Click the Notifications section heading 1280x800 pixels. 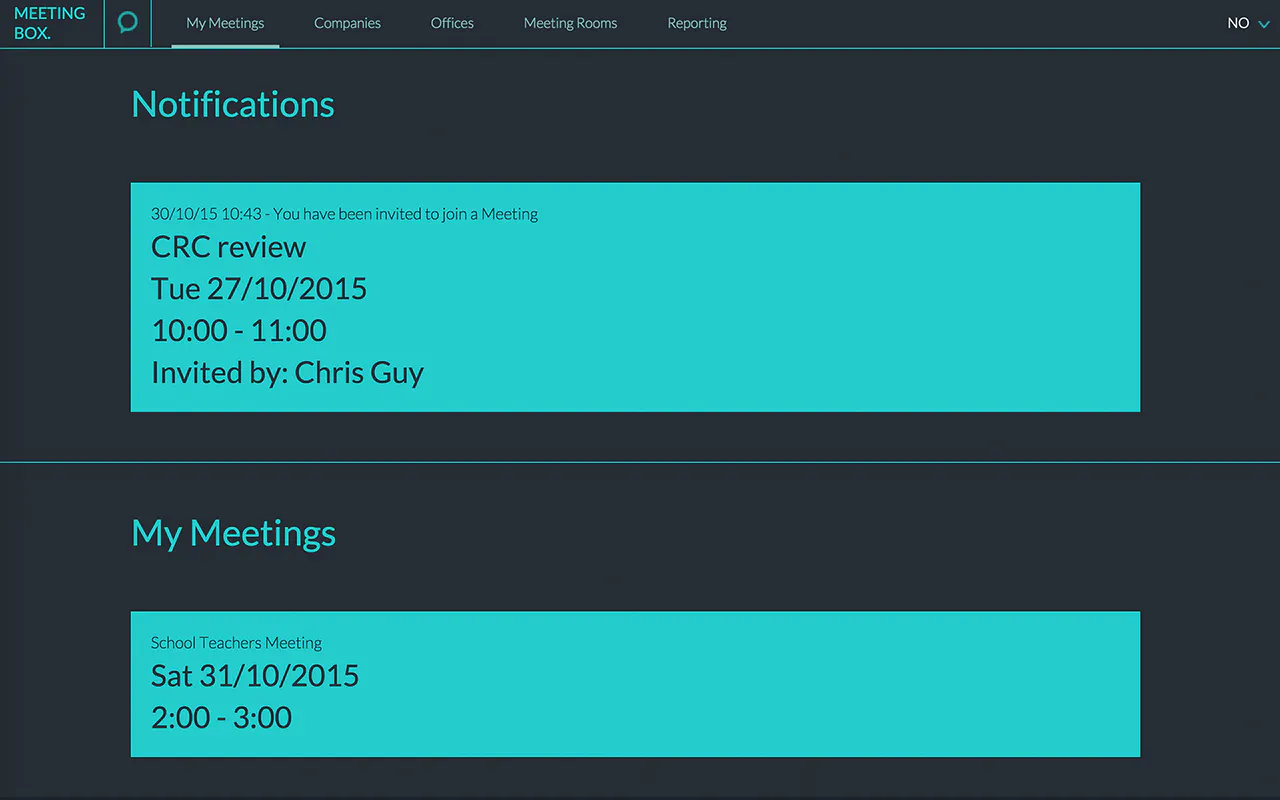[x=233, y=104]
